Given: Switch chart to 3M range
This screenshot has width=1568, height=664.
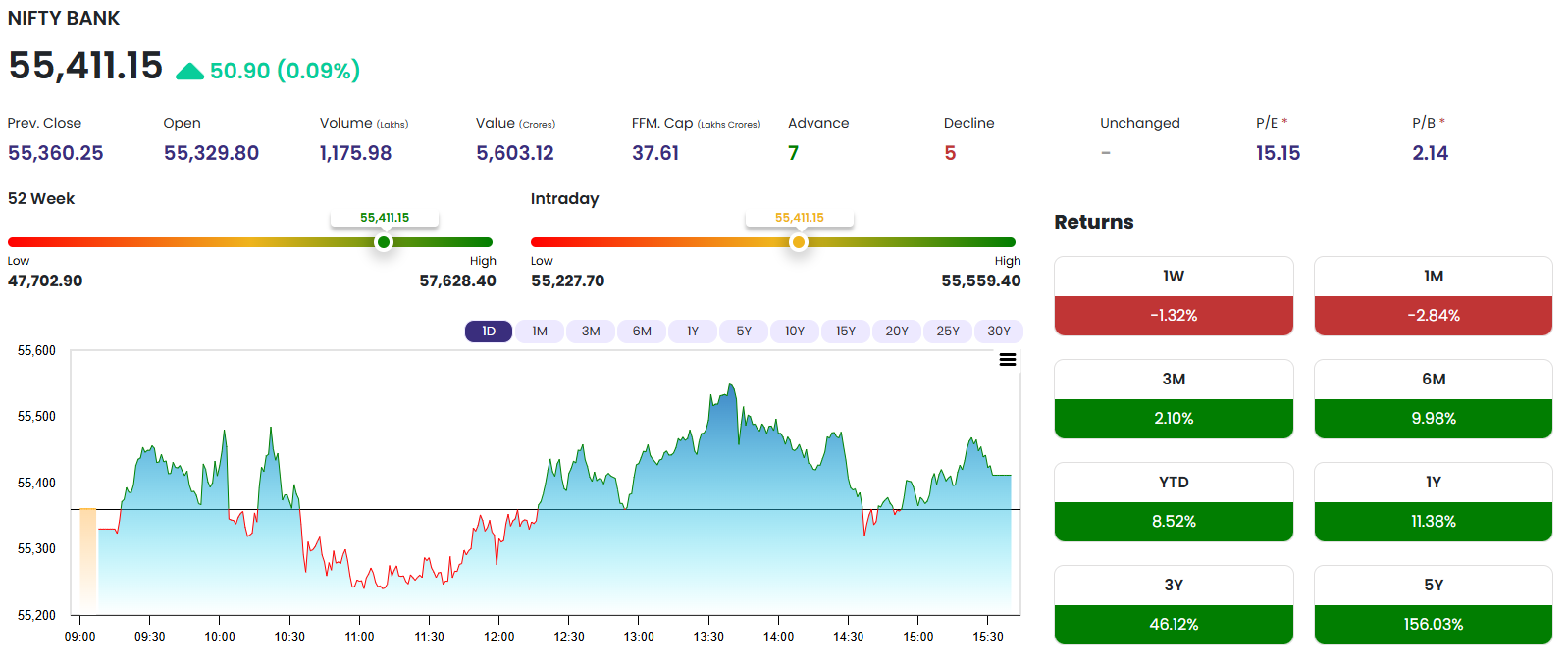Looking at the screenshot, I should (x=591, y=332).
